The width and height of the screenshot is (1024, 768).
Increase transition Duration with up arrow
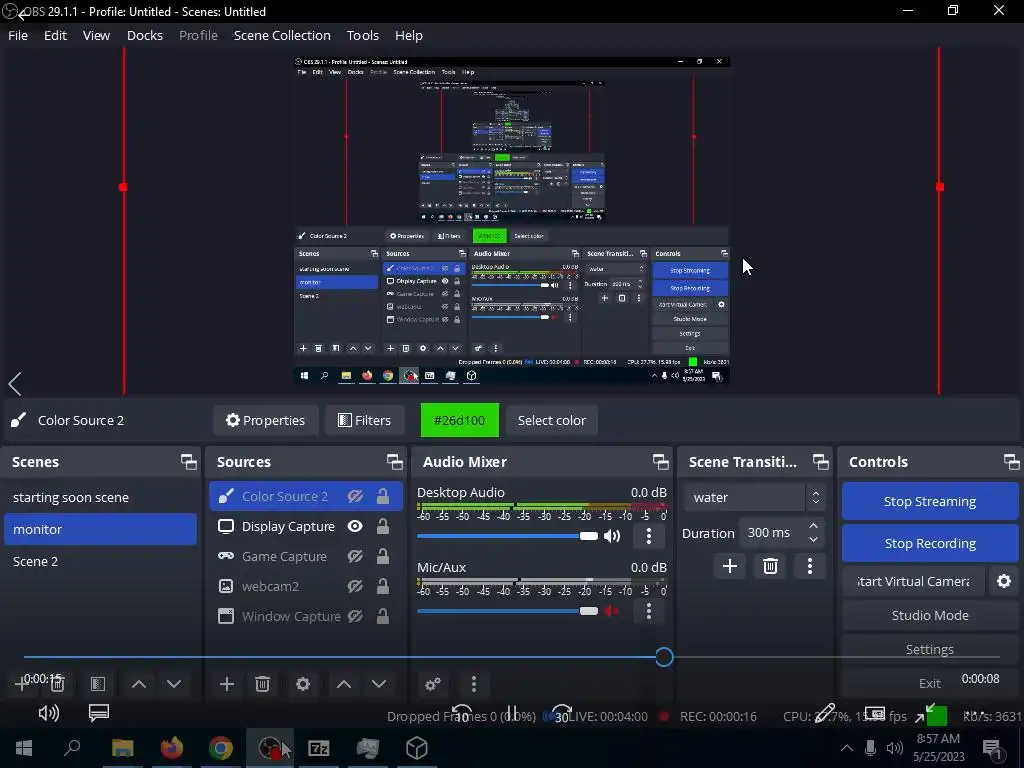813,526
